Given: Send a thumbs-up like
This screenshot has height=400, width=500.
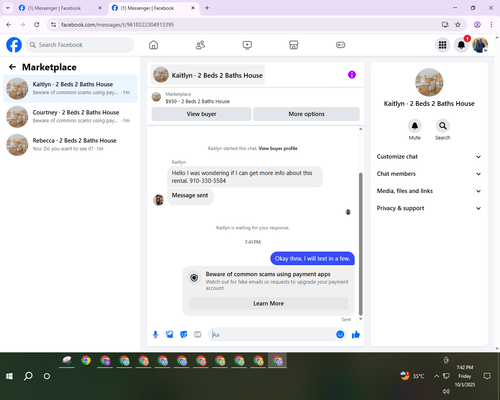Looking at the screenshot, I should click(356, 334).
